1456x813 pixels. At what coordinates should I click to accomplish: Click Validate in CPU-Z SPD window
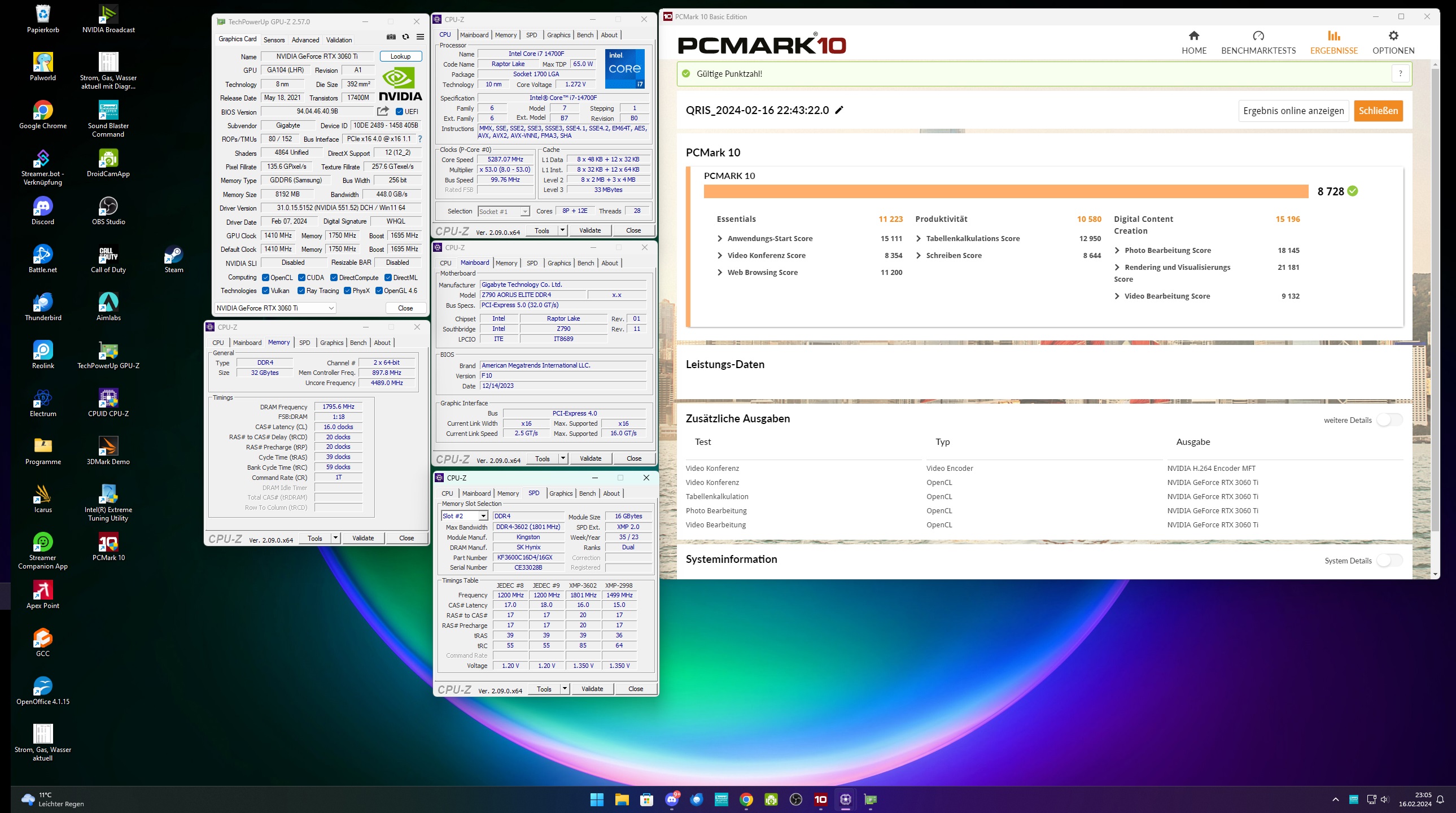tap(592, 689)
